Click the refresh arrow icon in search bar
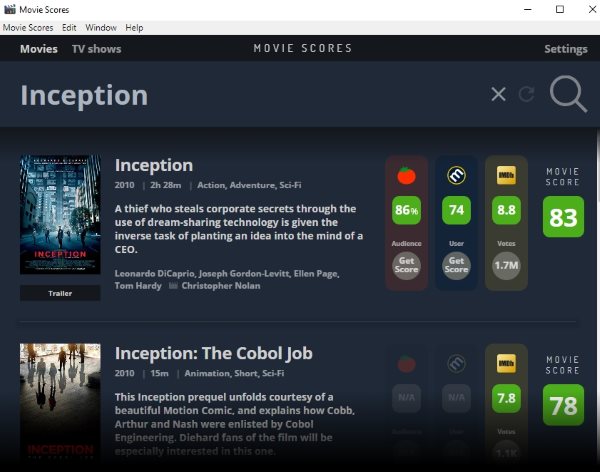The width and height of the screenshot is (600, 472). (527, 94)
